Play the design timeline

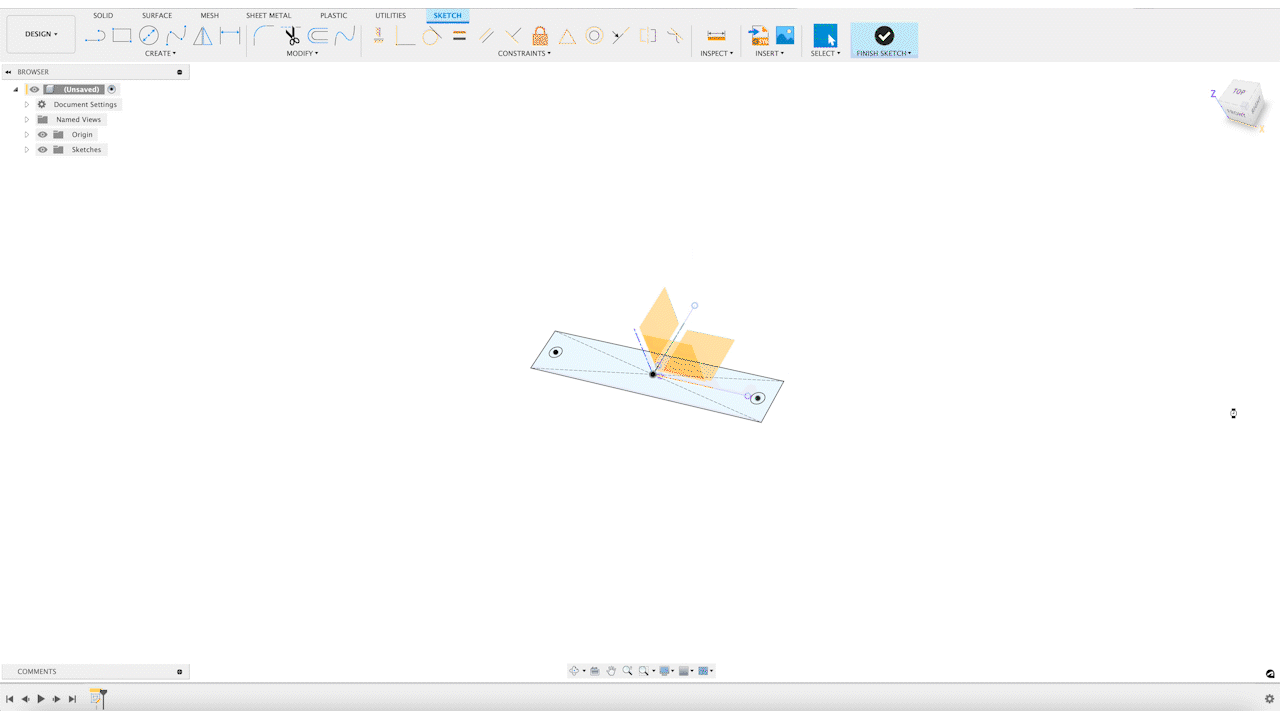tap(41, 699)
